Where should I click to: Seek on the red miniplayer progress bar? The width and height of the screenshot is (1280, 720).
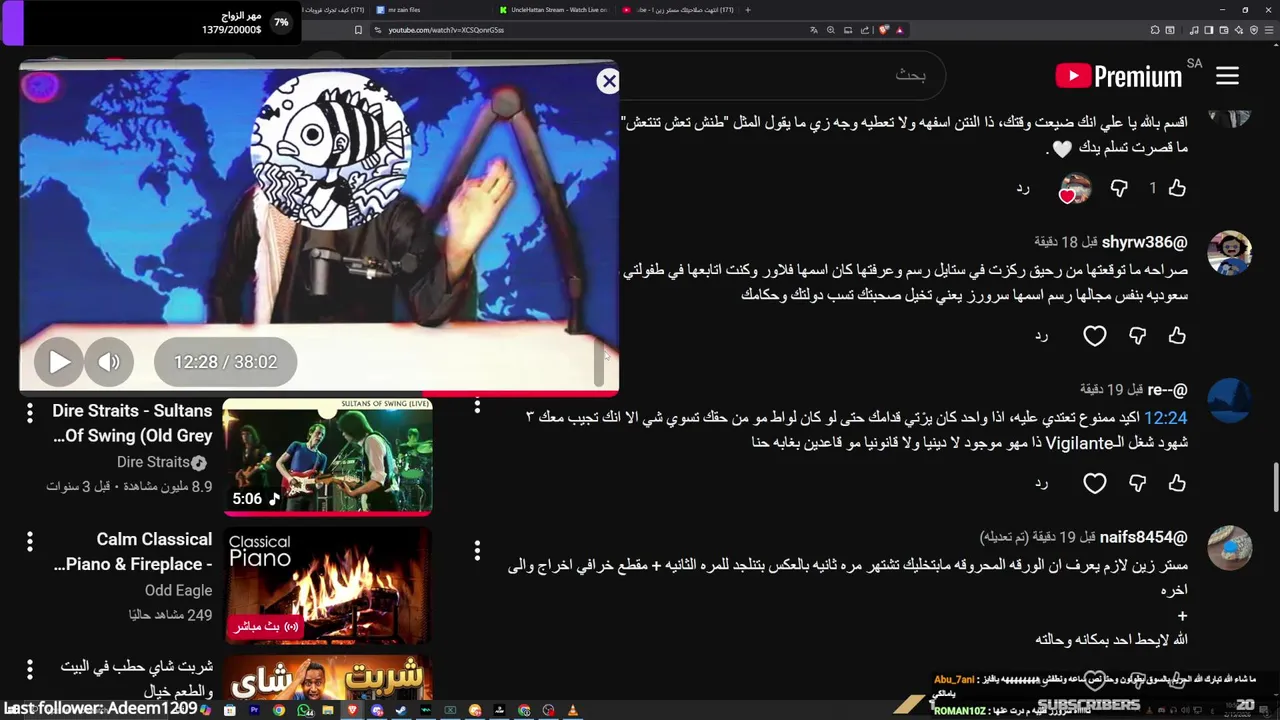(319, 393)
